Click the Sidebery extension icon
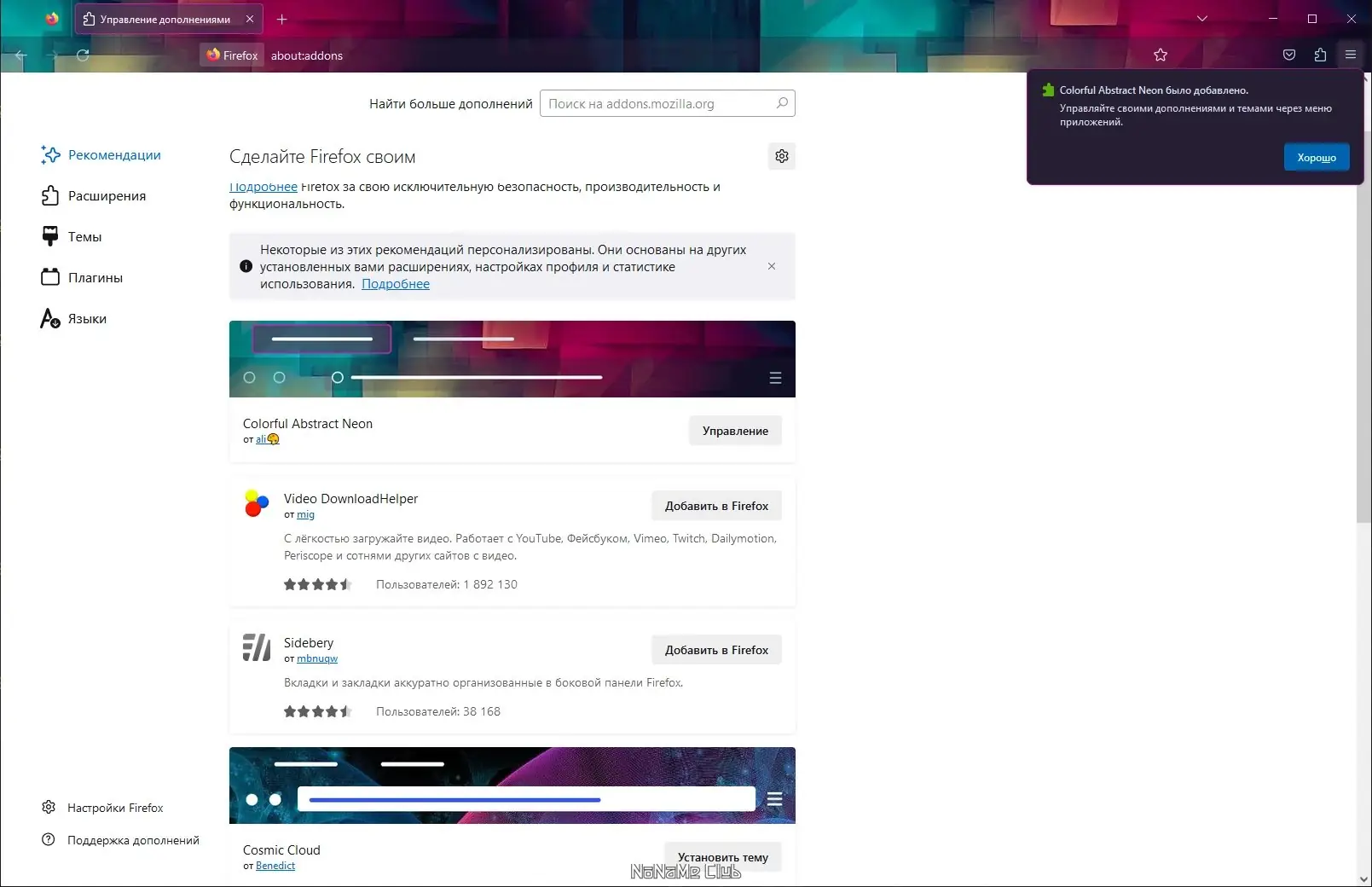This screenshot has height=887, width=1372. pyautogui.click(x=257, y=647)
